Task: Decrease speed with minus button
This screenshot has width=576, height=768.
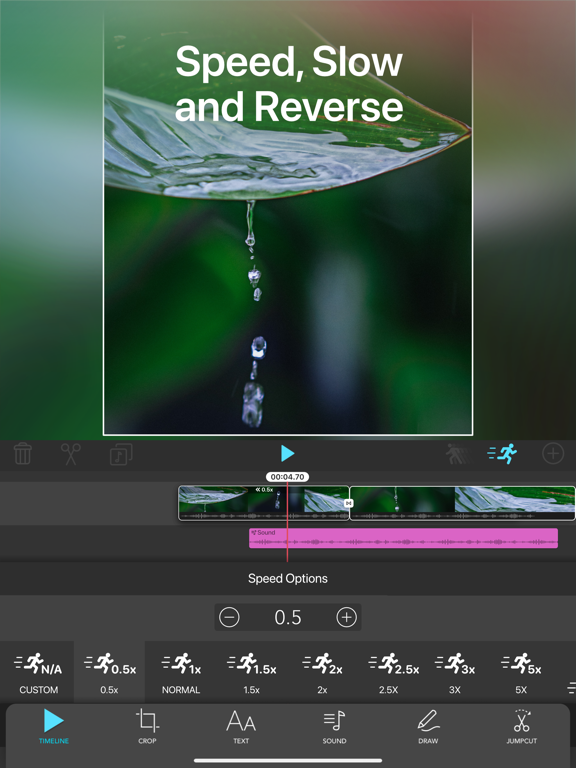Action: tap(229, 617)
